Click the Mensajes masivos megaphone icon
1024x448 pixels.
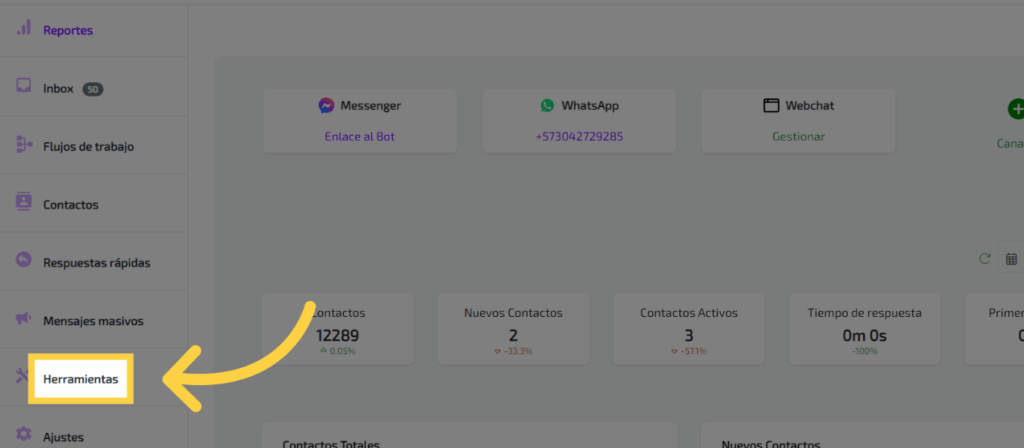[x=24, y=320]
